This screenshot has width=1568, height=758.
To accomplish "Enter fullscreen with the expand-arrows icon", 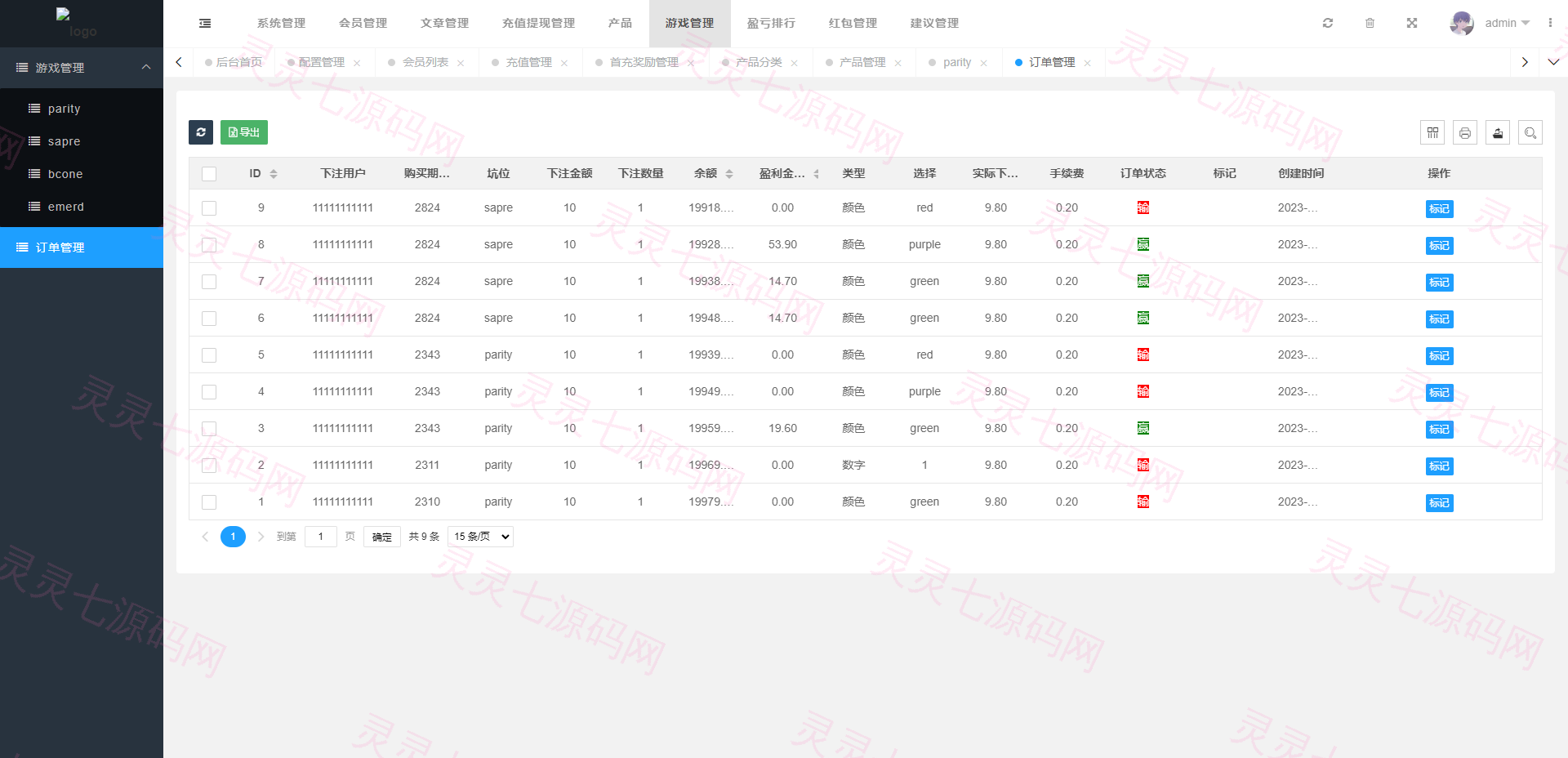I will tap(1412, 23).
